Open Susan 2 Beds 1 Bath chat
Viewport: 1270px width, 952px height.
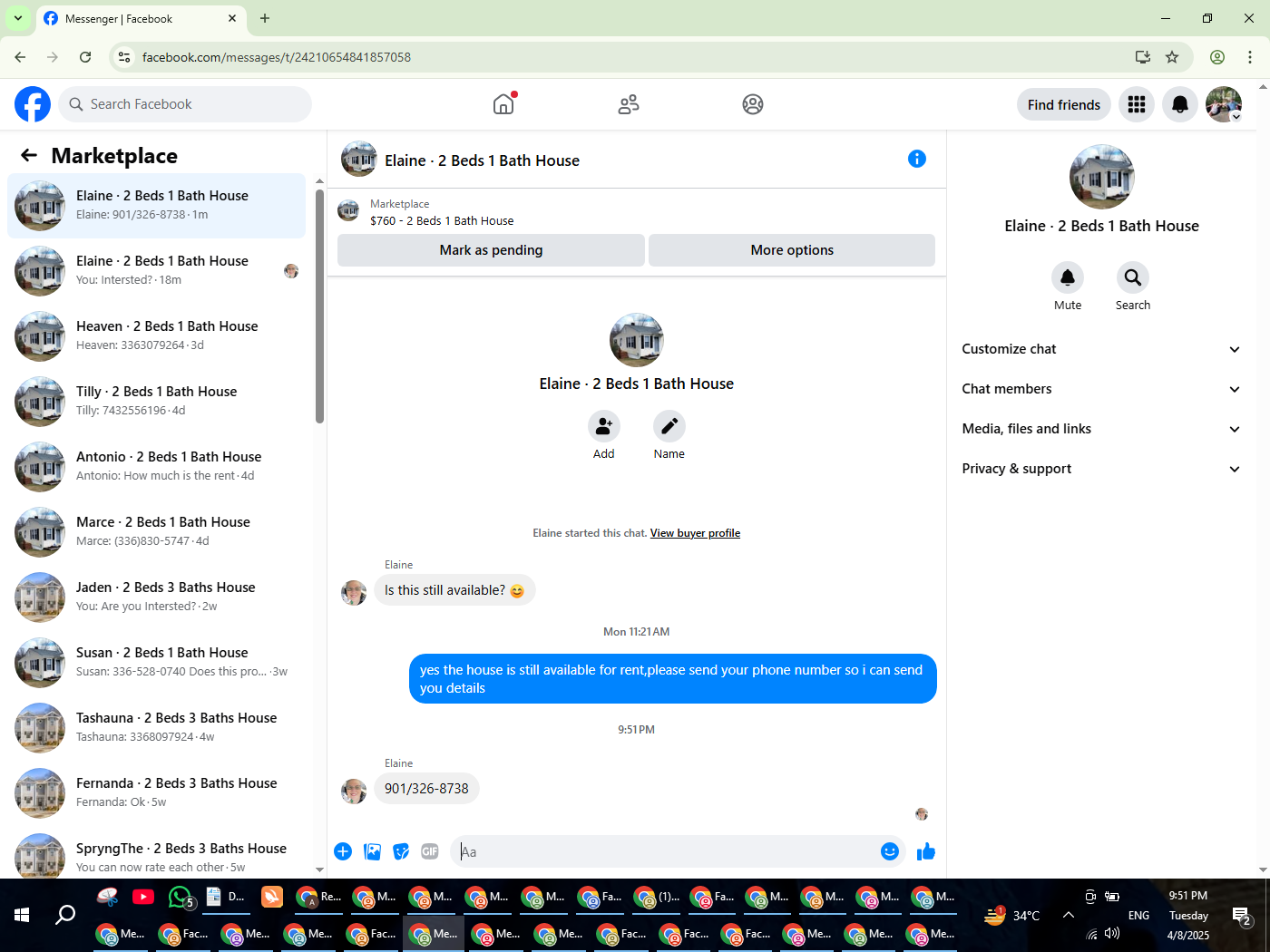point(157,663)
